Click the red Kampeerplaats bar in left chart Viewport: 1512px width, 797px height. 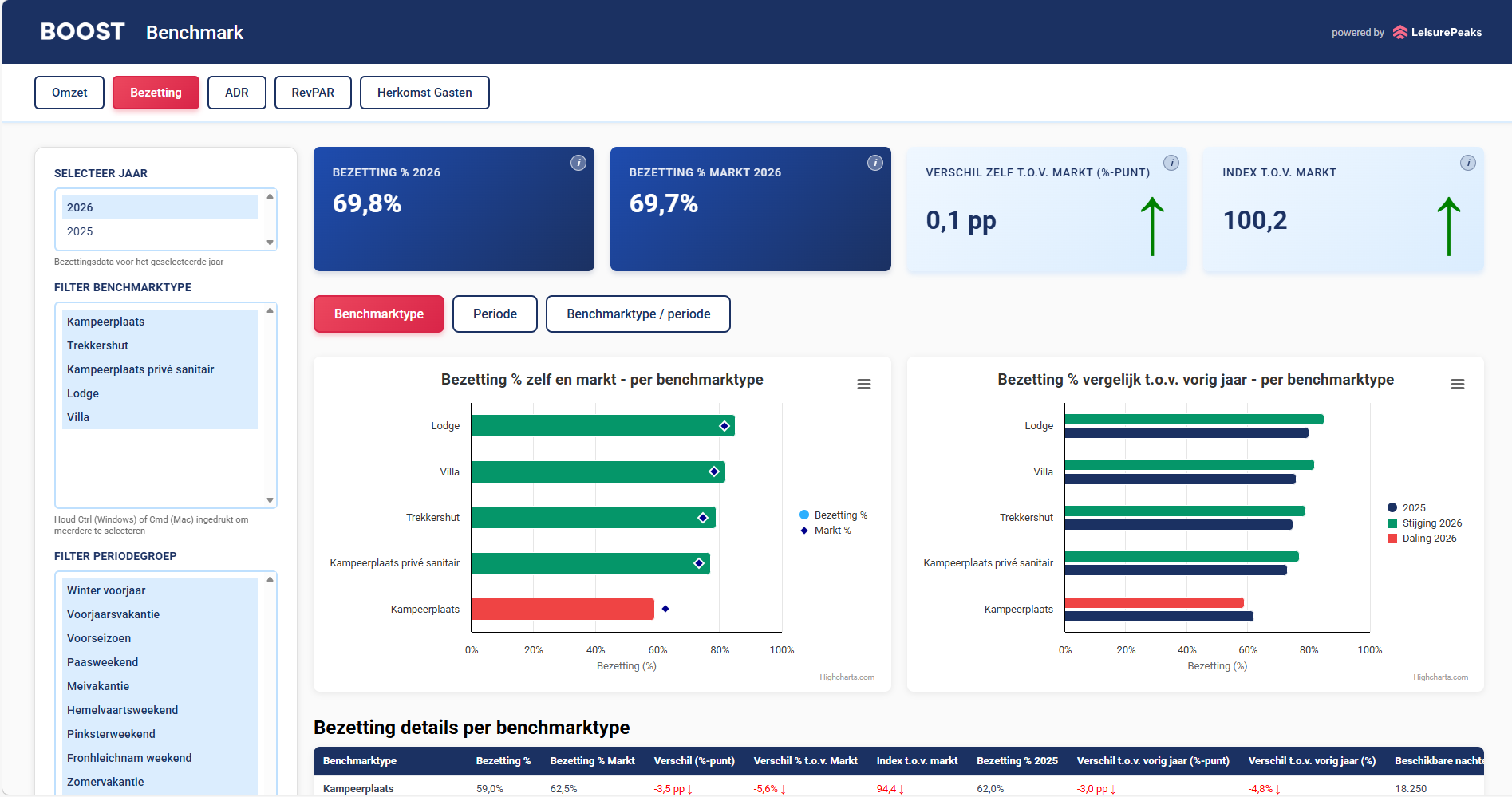click(563, 610)
